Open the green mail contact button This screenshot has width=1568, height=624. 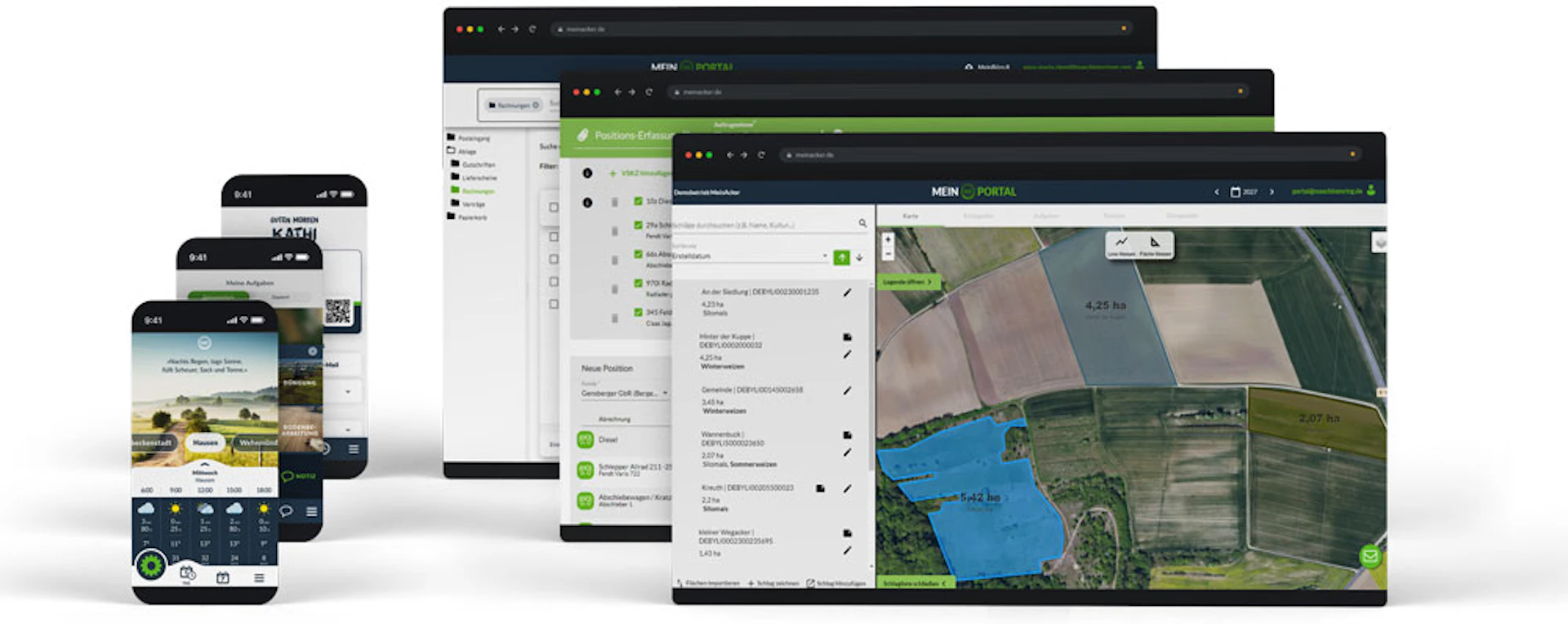[x=1370, y=556]
